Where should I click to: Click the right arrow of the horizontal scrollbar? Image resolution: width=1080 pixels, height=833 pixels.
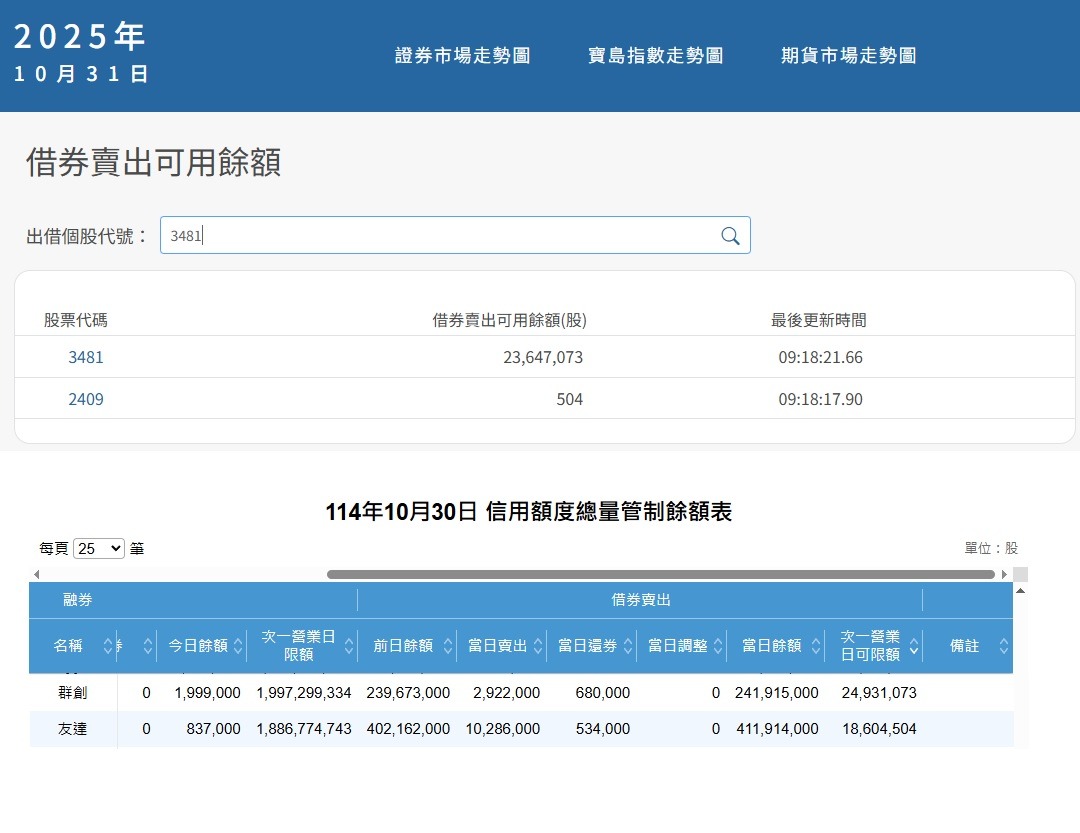(x=1004, y=575)
